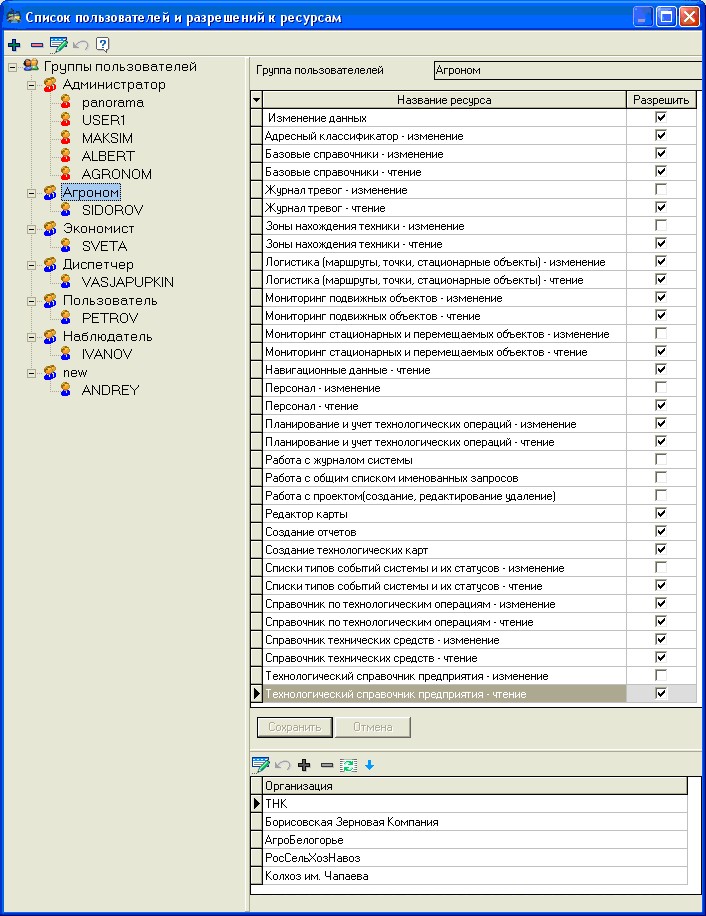Enable 'Журнал тревог - изменение' permission checkbox
This screenshot has width=706, height=916.
pyautogui.click(x=660, y=189)
